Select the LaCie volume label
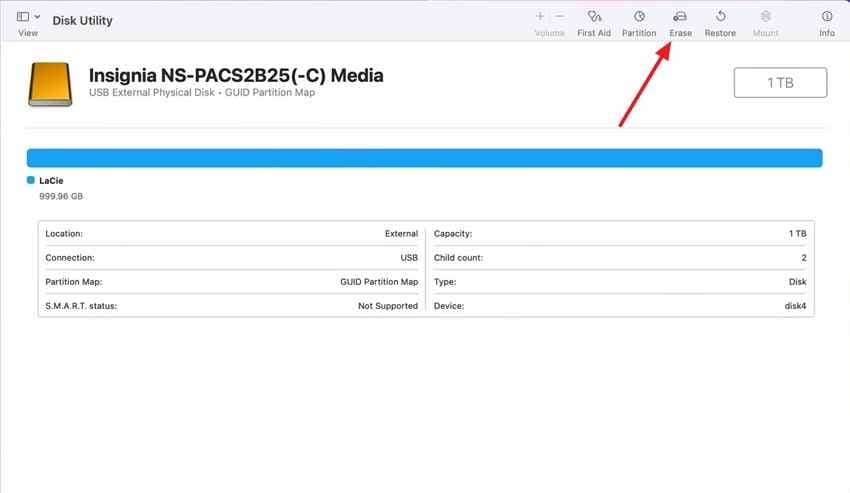The image size is (850, 493). pyautogui.click(x=51, y=181)
